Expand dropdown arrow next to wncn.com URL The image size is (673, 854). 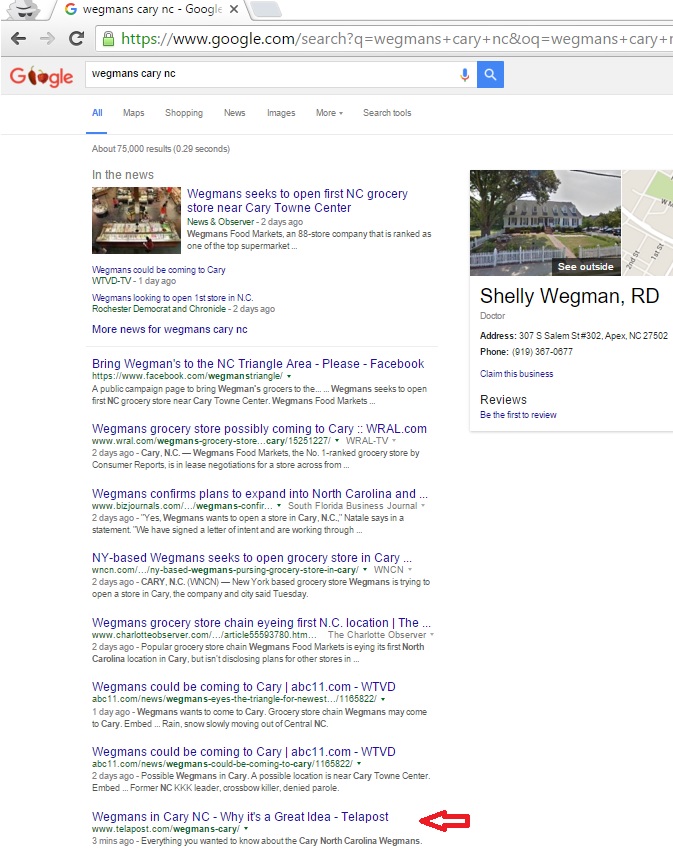pyautogui.click(x=365, y=570)
